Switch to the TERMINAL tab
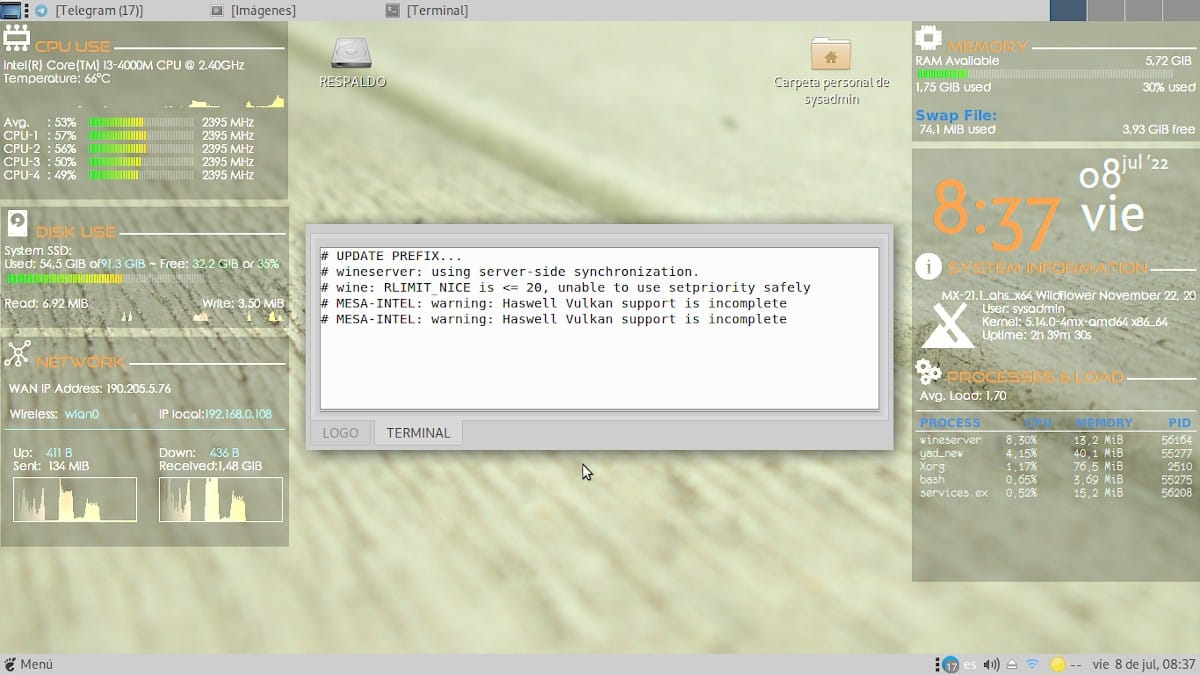 click(x=418, y=433)
